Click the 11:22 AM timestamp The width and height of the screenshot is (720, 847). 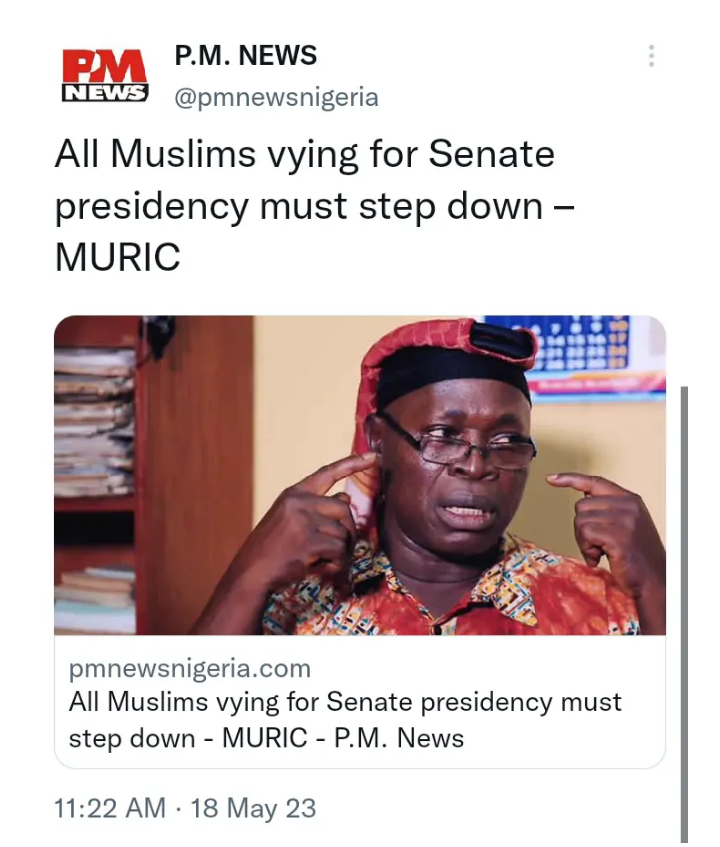click(x=110, y=809)
